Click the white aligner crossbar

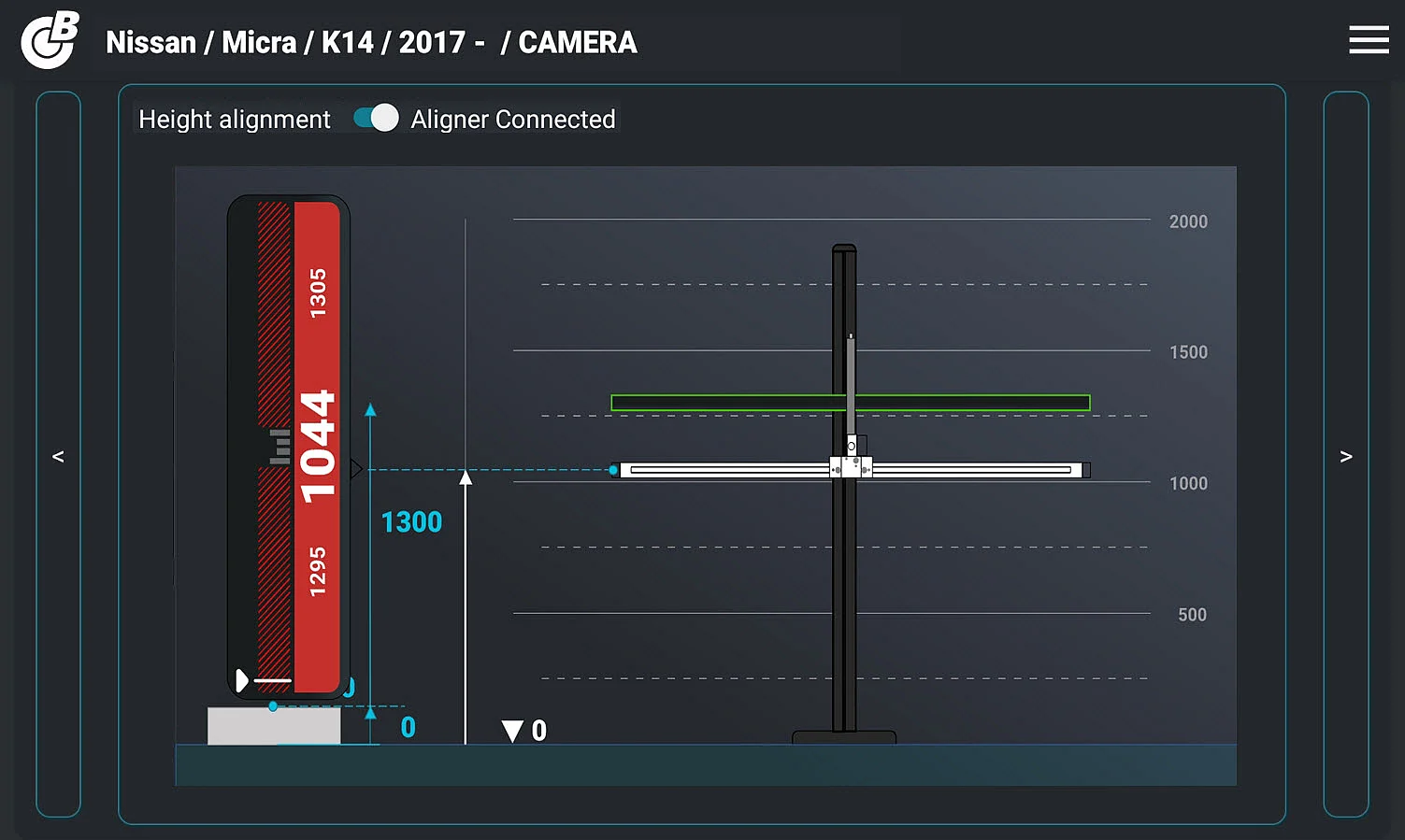[729, 470]
